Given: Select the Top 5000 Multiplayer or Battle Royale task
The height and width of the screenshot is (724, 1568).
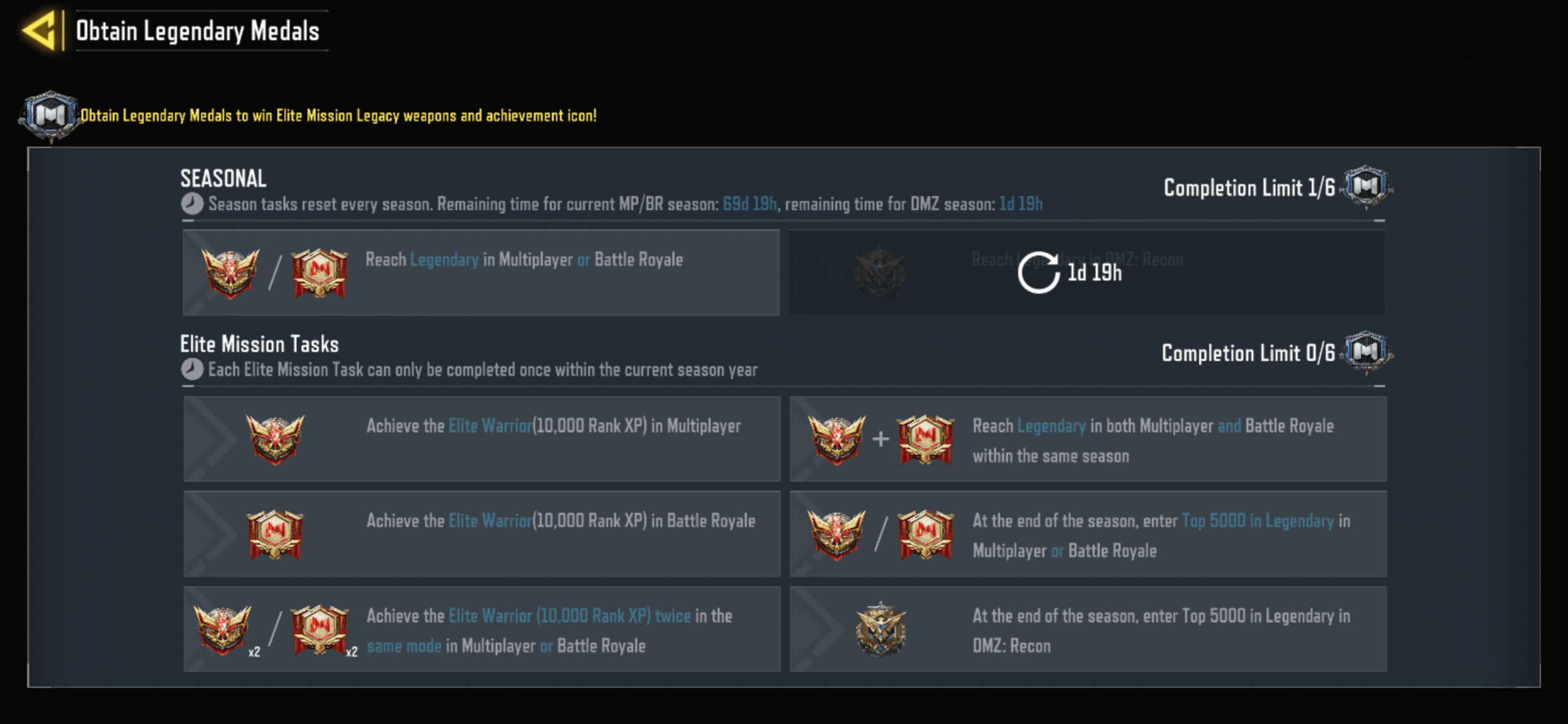Looking at the screenshot, I should [1088, 534].
